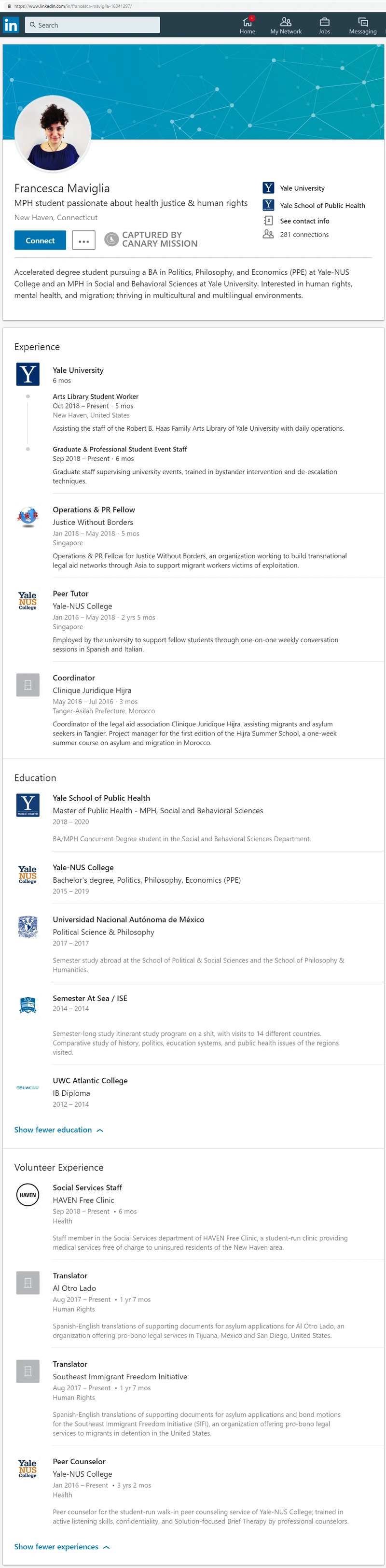Open the More actions ellipsis menu
This screenshot has height=1568, width=386.
[x=84, y=240]
